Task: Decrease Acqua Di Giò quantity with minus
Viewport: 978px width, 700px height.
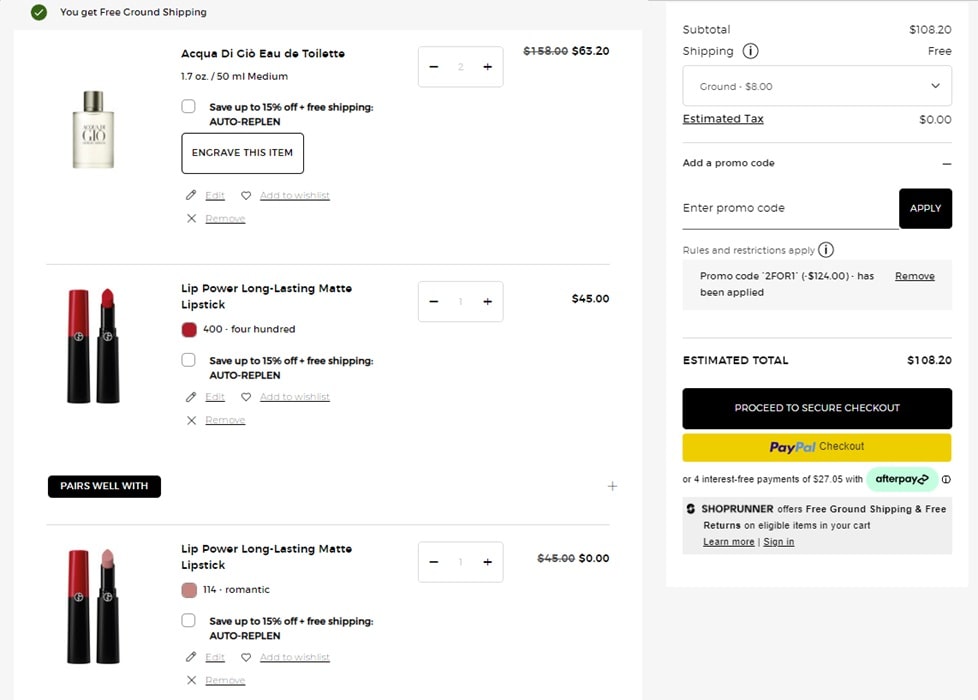Action: click(x=434, y=67)
